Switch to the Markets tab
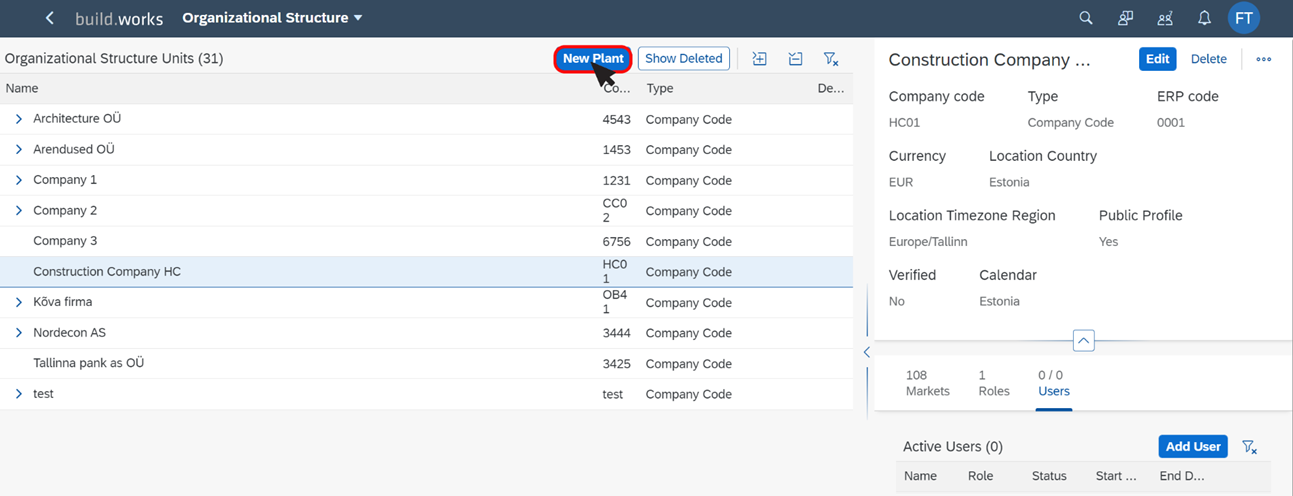This screenshot has height=496, width=1293. [927, 383]
